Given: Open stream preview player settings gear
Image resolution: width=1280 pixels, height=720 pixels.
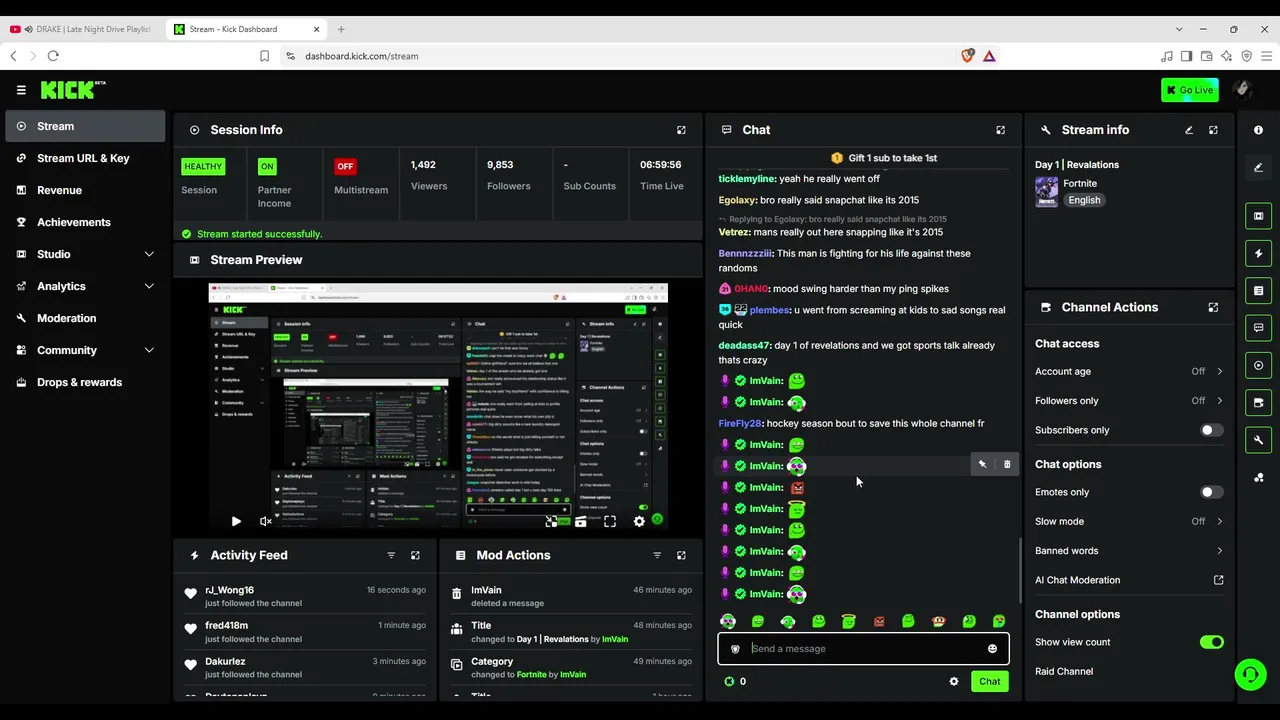Looking at the screenshot, I should pyautogui.click(x=639, y=521).
